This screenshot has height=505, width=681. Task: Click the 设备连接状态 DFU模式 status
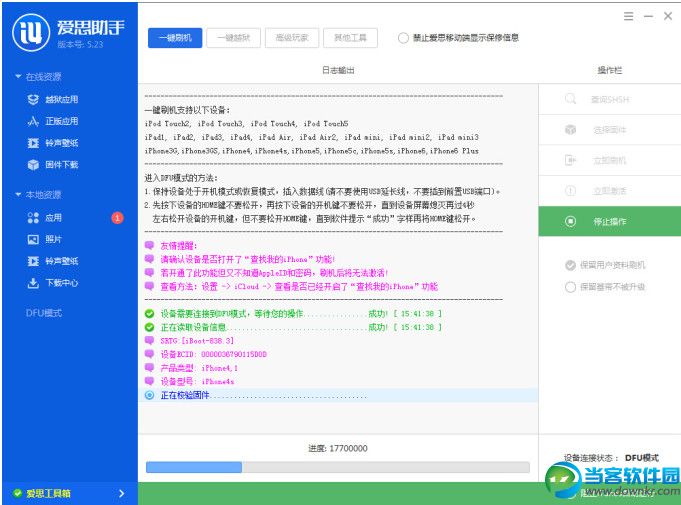tap(611, 458)
